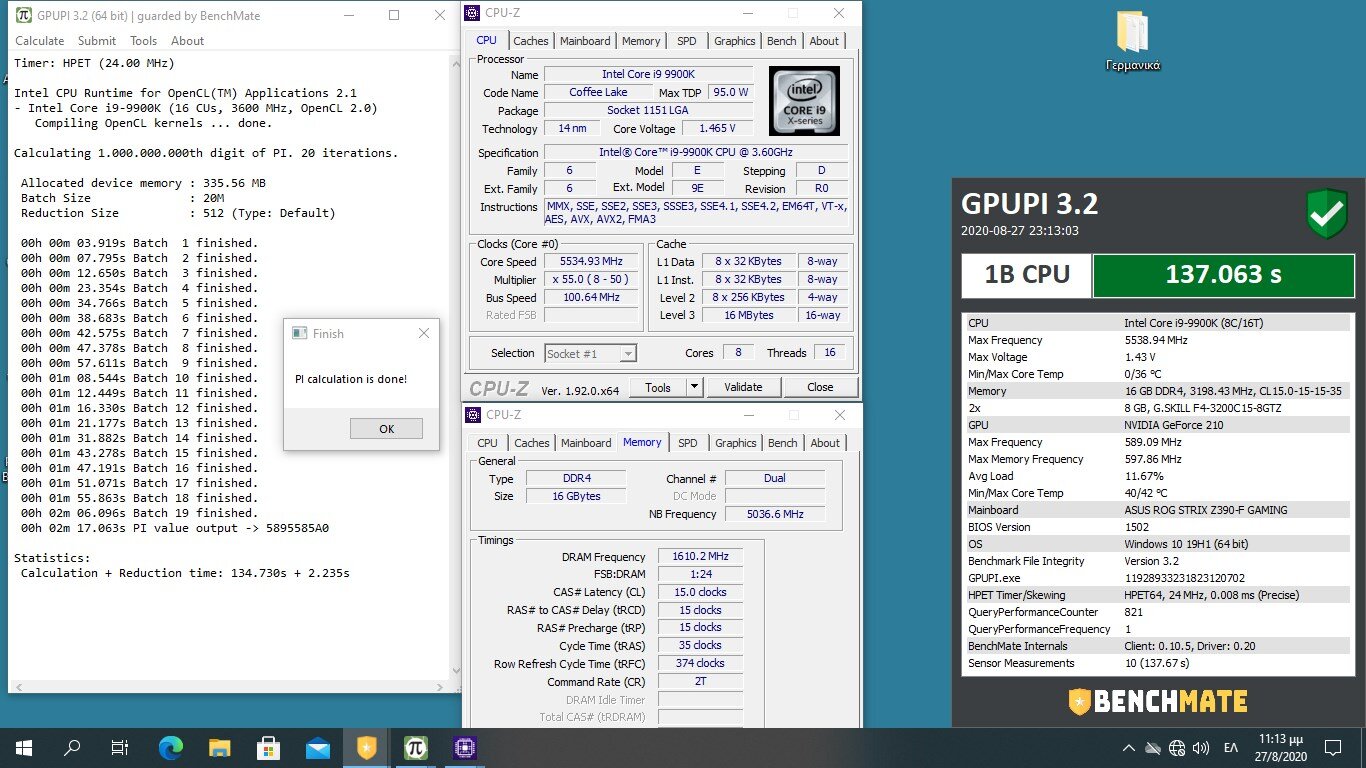Open Microsoft Store from taskbar
Screen dimensions: 1366x768
tap(269, 747)
